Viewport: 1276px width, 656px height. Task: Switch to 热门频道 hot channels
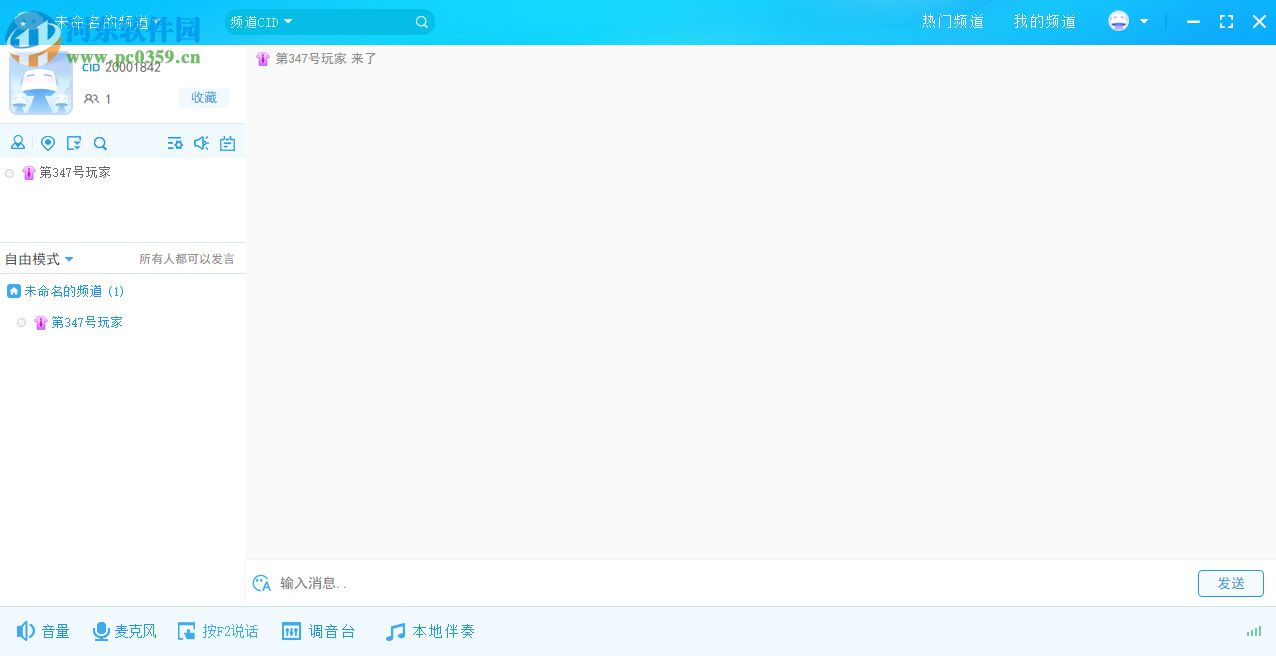pyautogui.click(x=952, y=21)
